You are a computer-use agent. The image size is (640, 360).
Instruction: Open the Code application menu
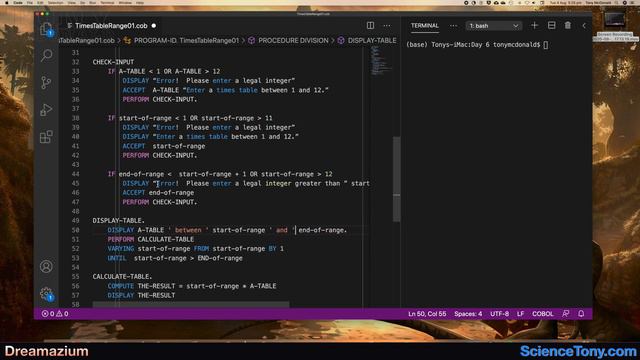point(18,2)
